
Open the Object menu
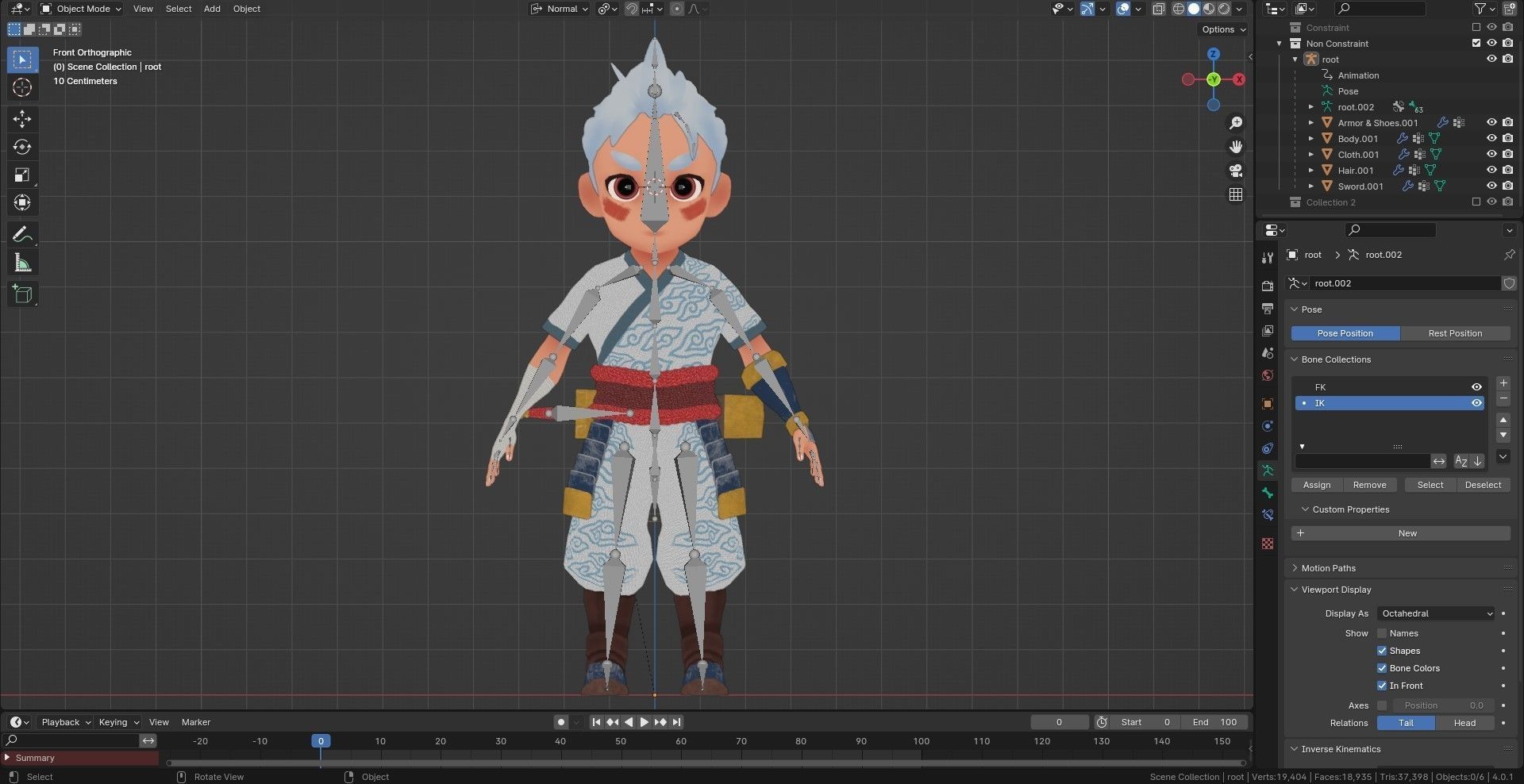(x=247, y=9)
